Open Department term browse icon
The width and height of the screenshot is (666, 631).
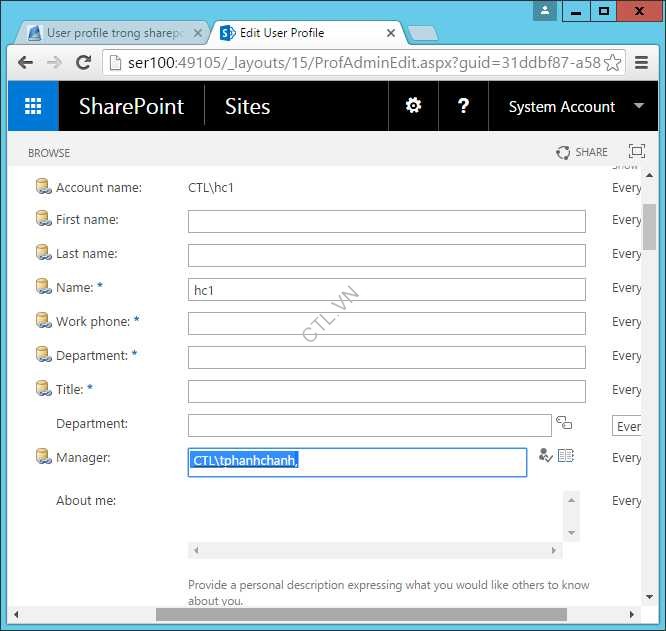564,423
